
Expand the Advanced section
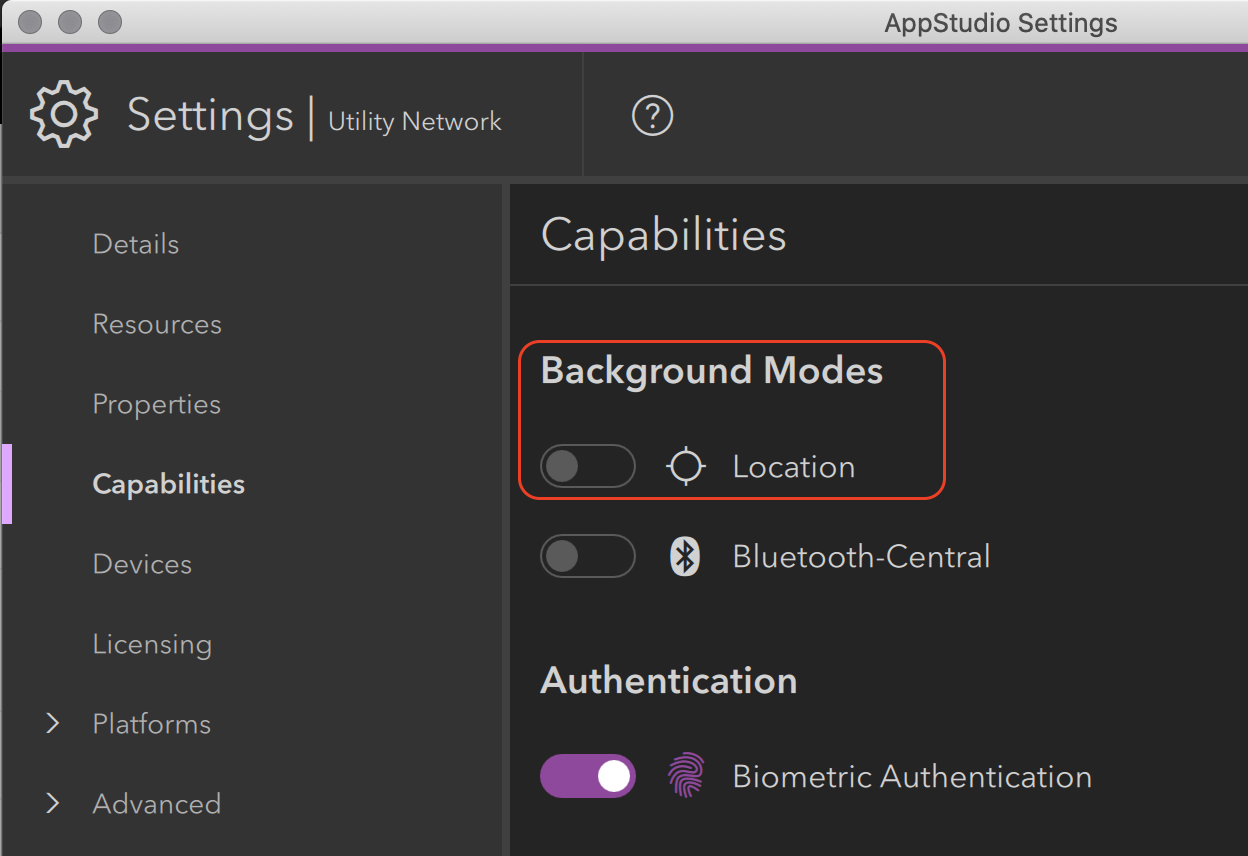tap(53, 804)
